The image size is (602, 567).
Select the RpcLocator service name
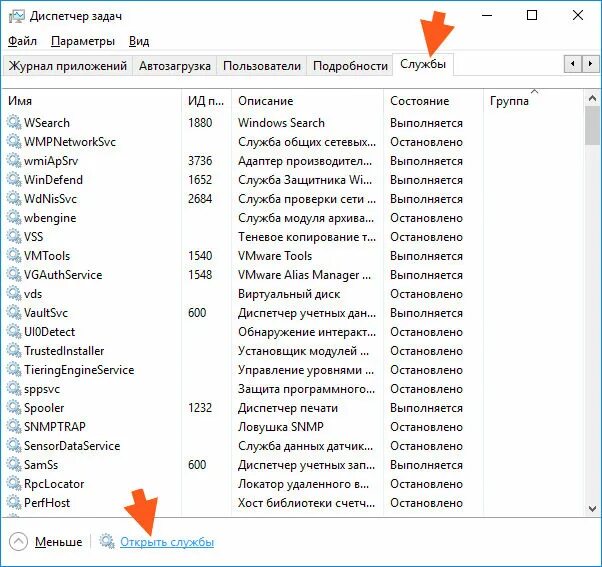54,484
